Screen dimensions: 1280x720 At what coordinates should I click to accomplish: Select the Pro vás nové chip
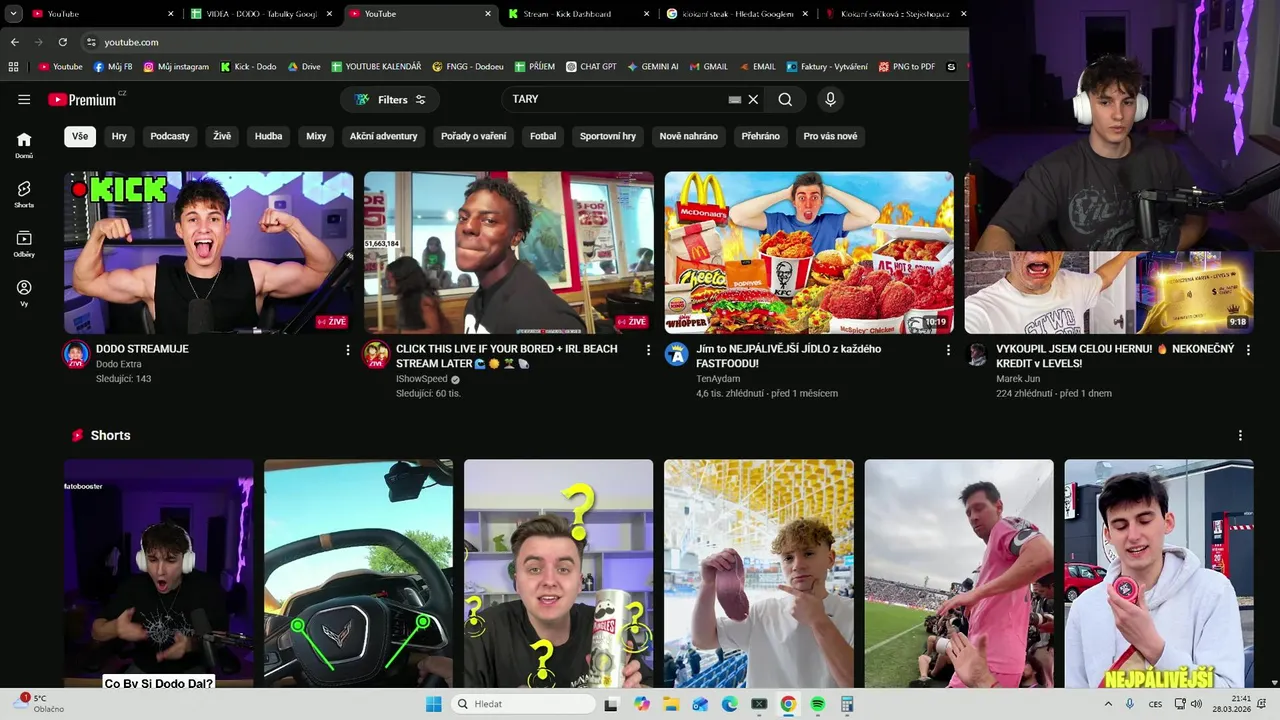pos(830,136)
